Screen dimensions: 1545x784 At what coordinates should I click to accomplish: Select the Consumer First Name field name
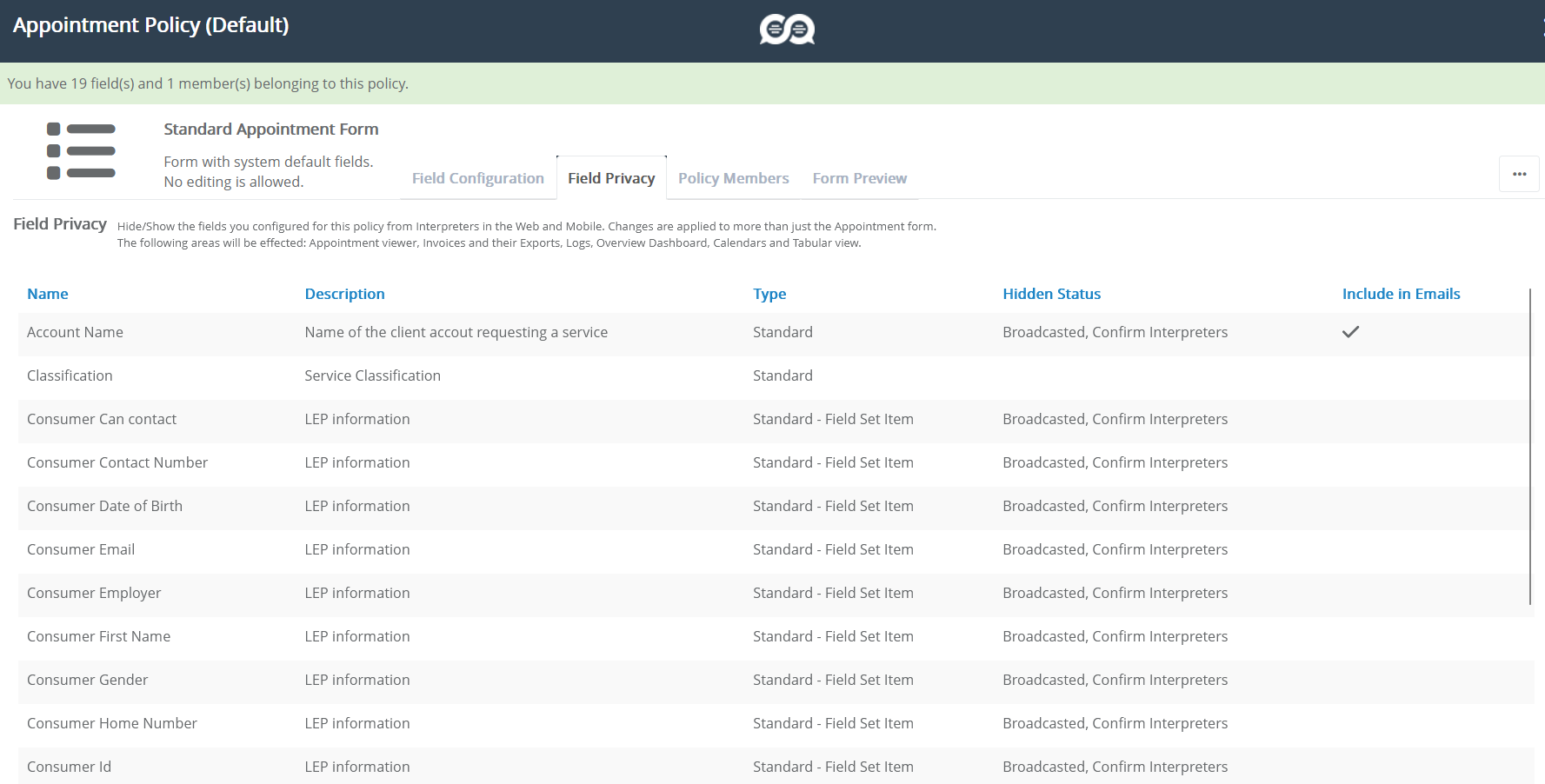[x=98, y=636]
